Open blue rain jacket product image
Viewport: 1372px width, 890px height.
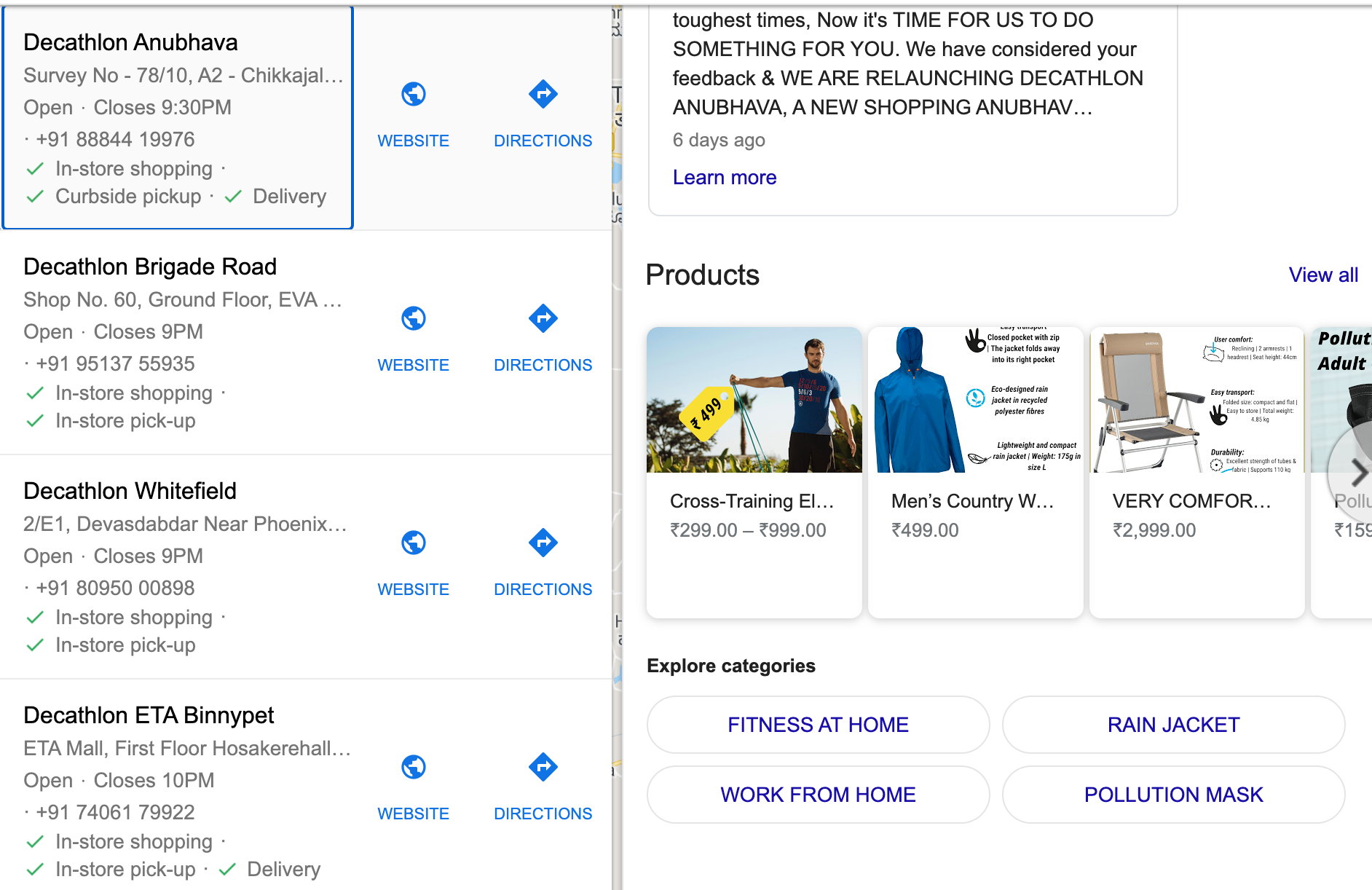(x=976, y=400)
